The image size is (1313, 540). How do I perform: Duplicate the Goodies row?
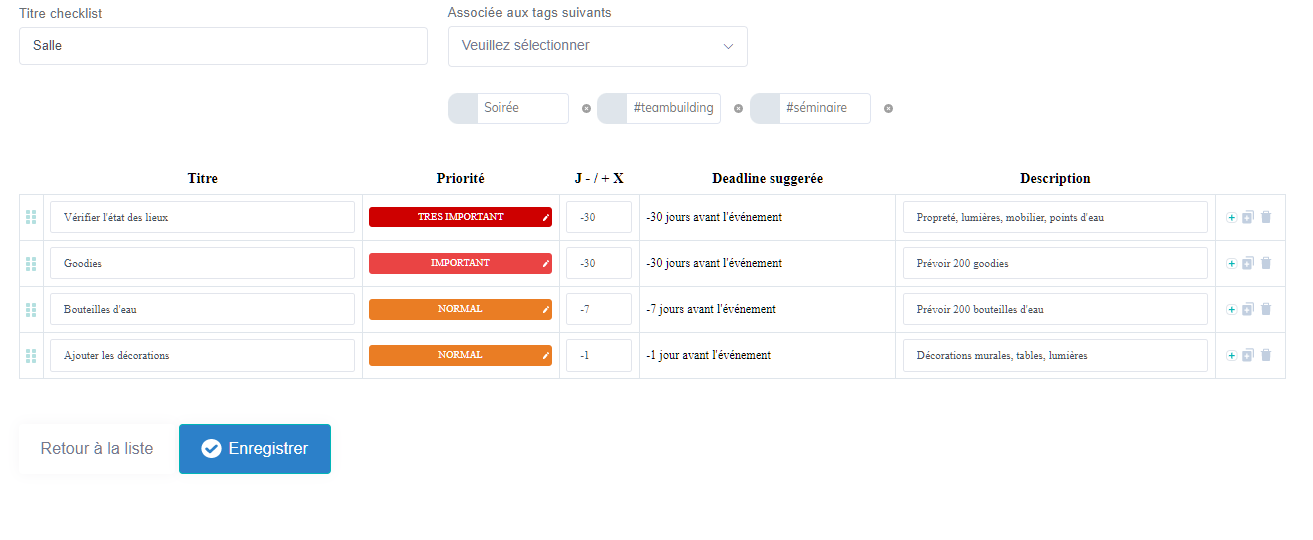point(1247,263)
